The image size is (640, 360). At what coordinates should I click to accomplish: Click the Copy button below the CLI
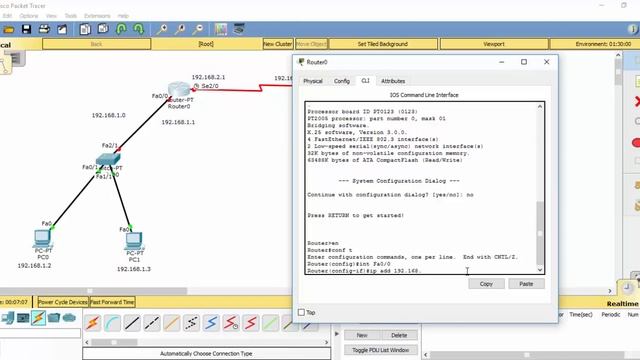tap(486, 284)
